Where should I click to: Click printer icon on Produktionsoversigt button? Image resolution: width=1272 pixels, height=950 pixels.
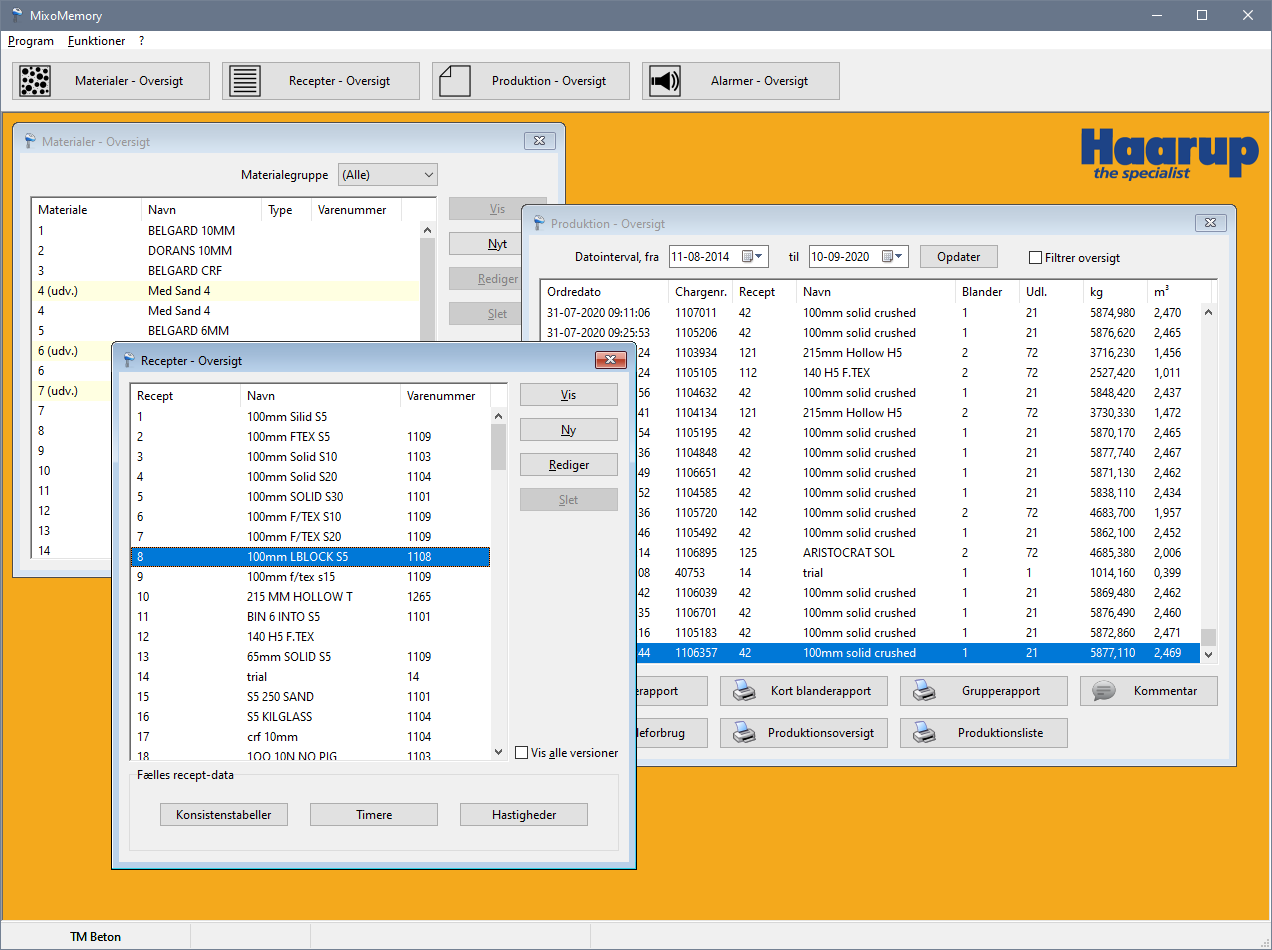pyautogui.click(x=745, y=733)
